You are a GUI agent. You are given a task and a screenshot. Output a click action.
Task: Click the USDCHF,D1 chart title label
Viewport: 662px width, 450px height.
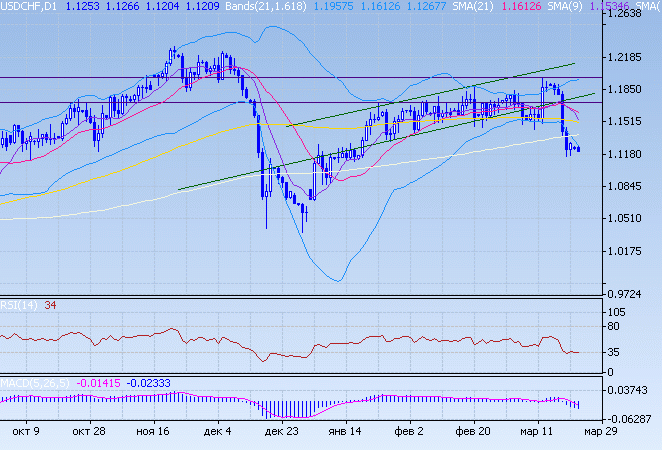tap(33, 6)
